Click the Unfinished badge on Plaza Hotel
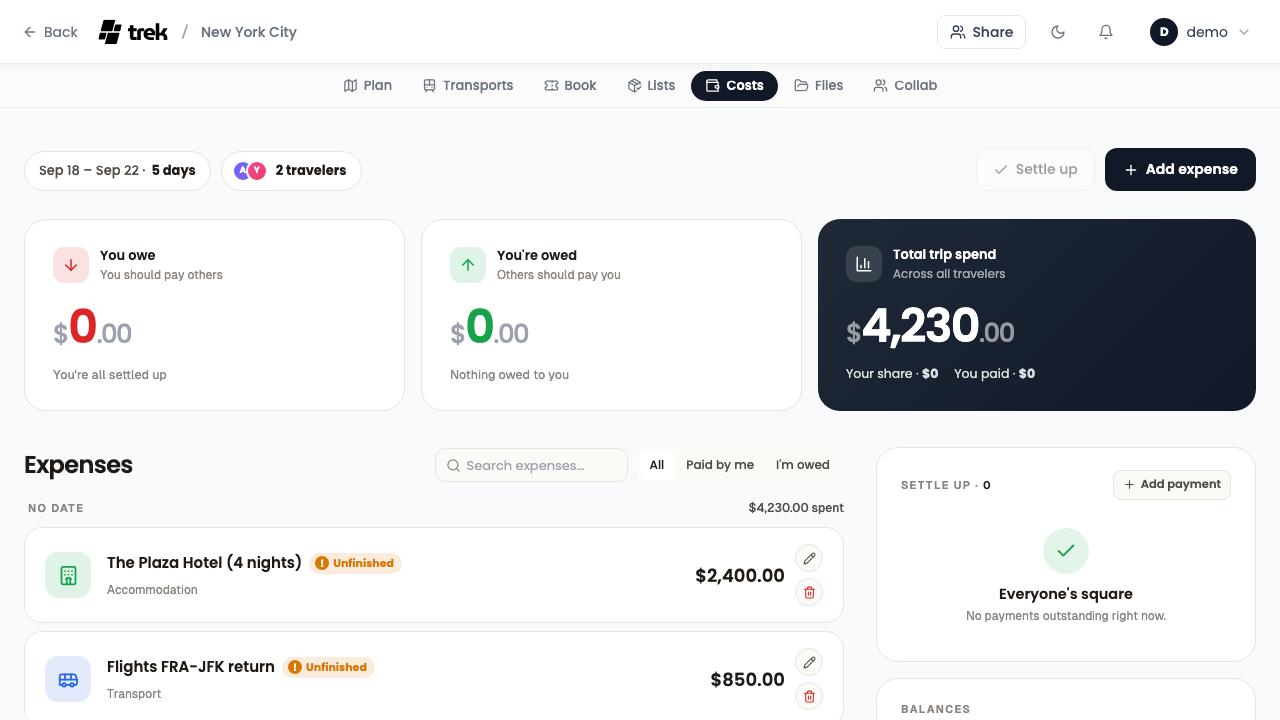The image size is (1280, 720). pyautogui.click(x=355, y=563)
